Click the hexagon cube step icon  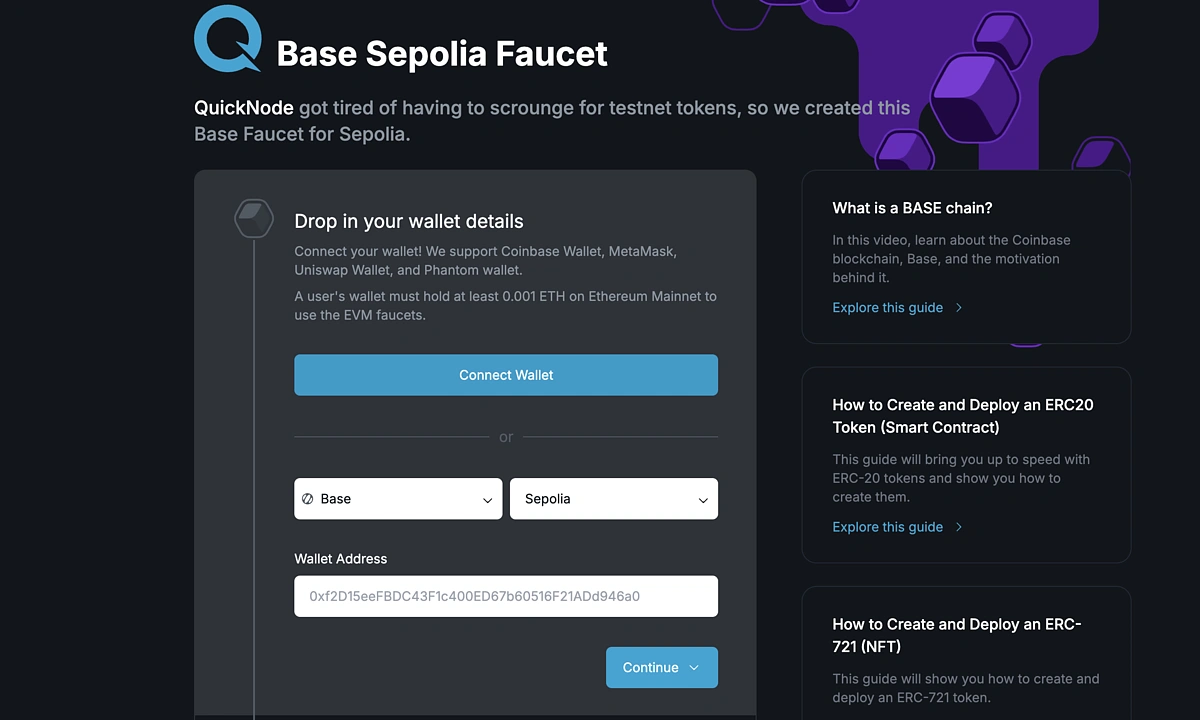point(254,219)
